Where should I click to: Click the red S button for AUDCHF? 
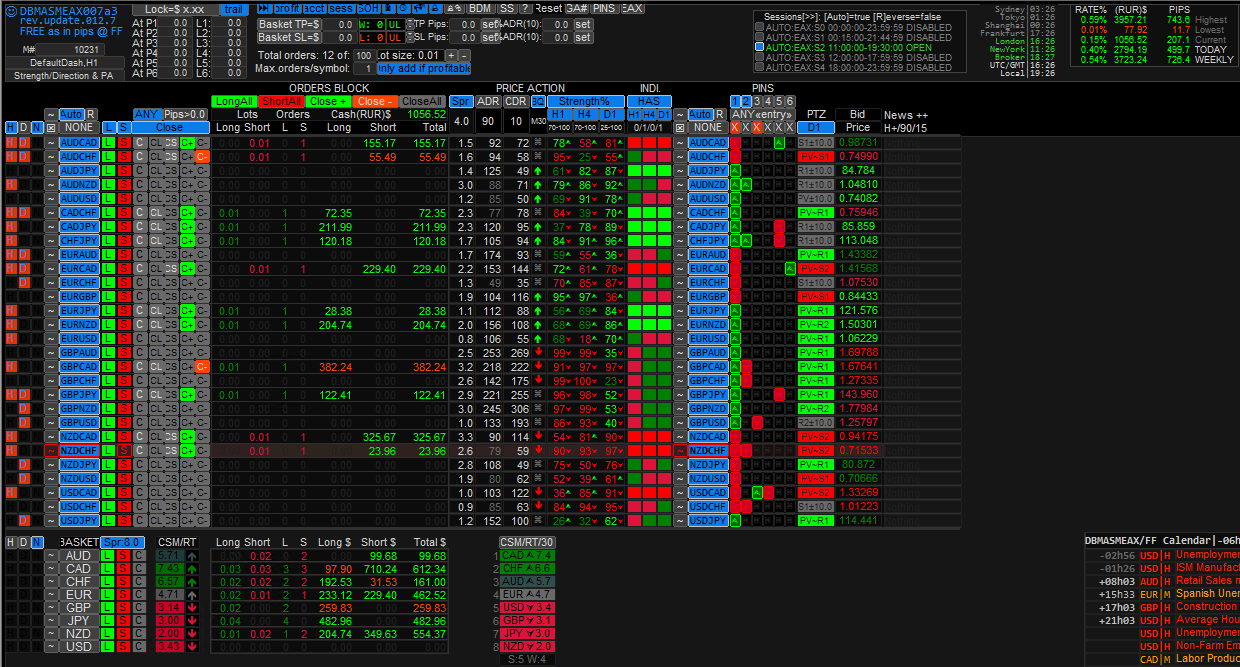[124, 157]
